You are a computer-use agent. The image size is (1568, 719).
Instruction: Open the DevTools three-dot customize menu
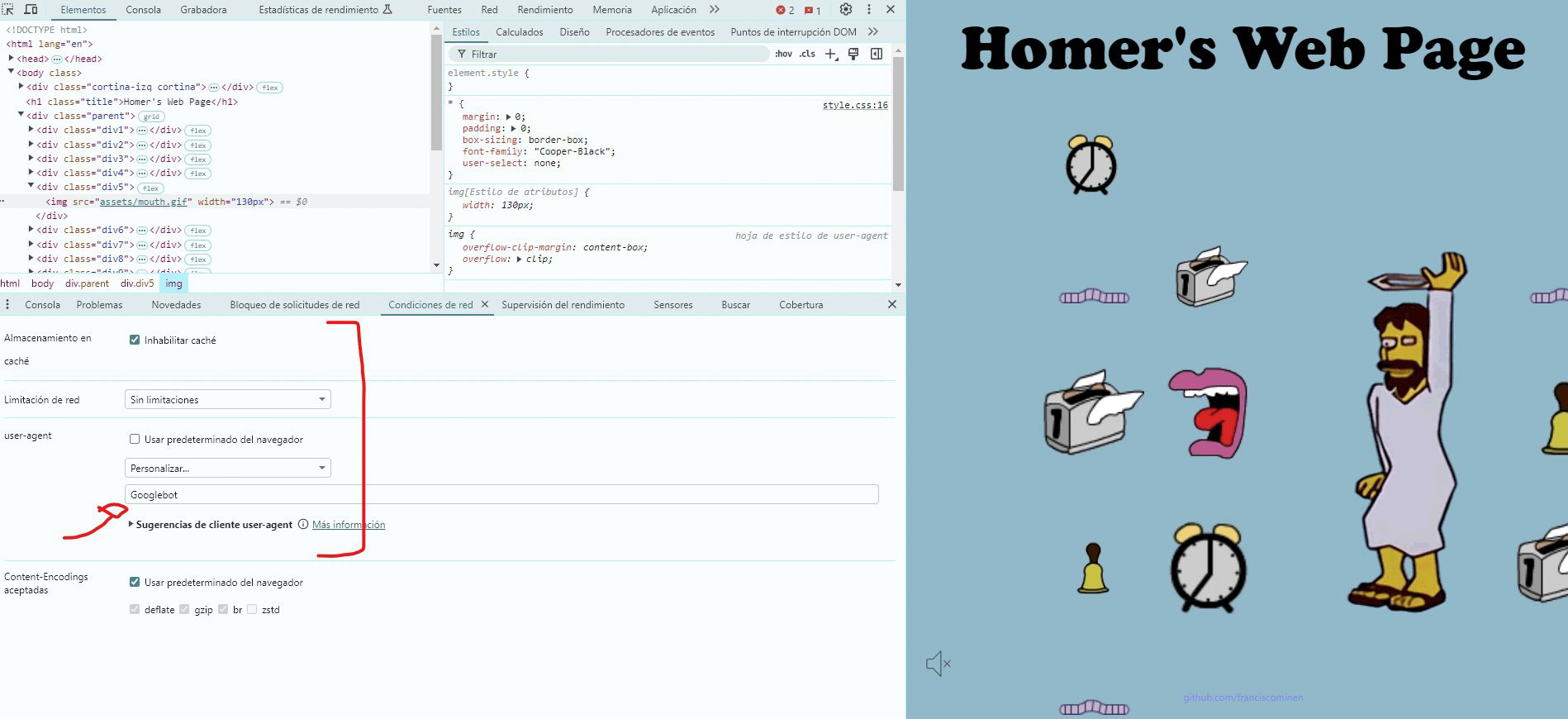pos(868,10)
